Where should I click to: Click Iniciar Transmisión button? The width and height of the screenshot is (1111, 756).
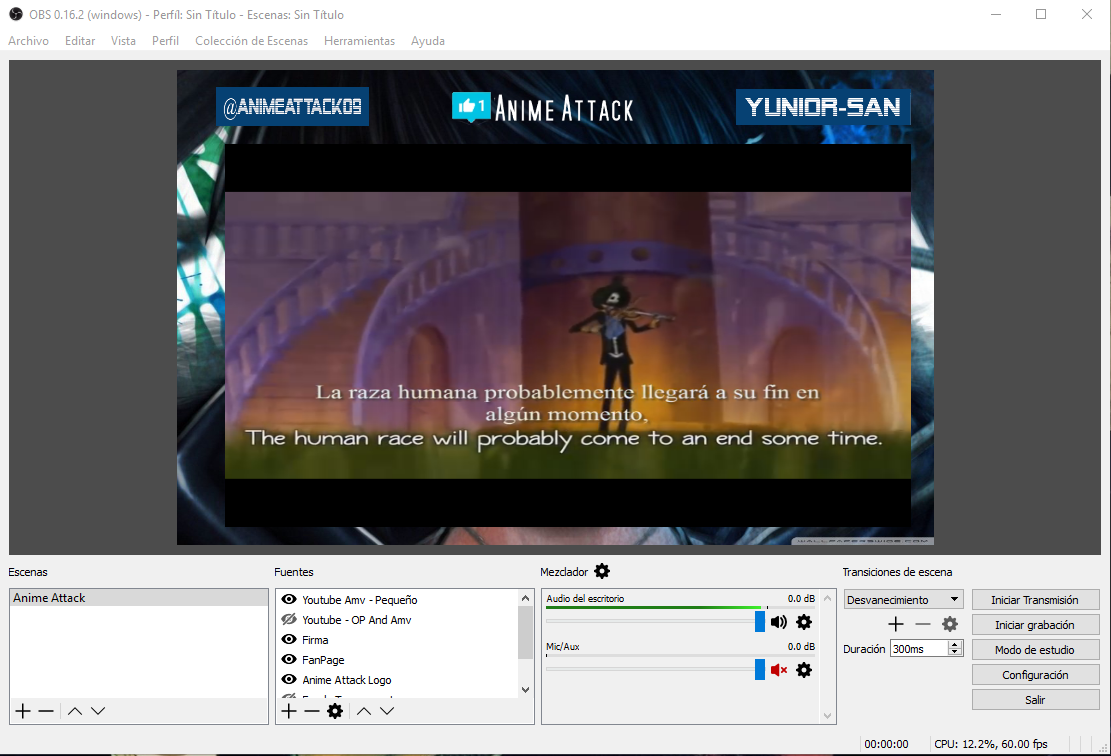coord(1035,599)
